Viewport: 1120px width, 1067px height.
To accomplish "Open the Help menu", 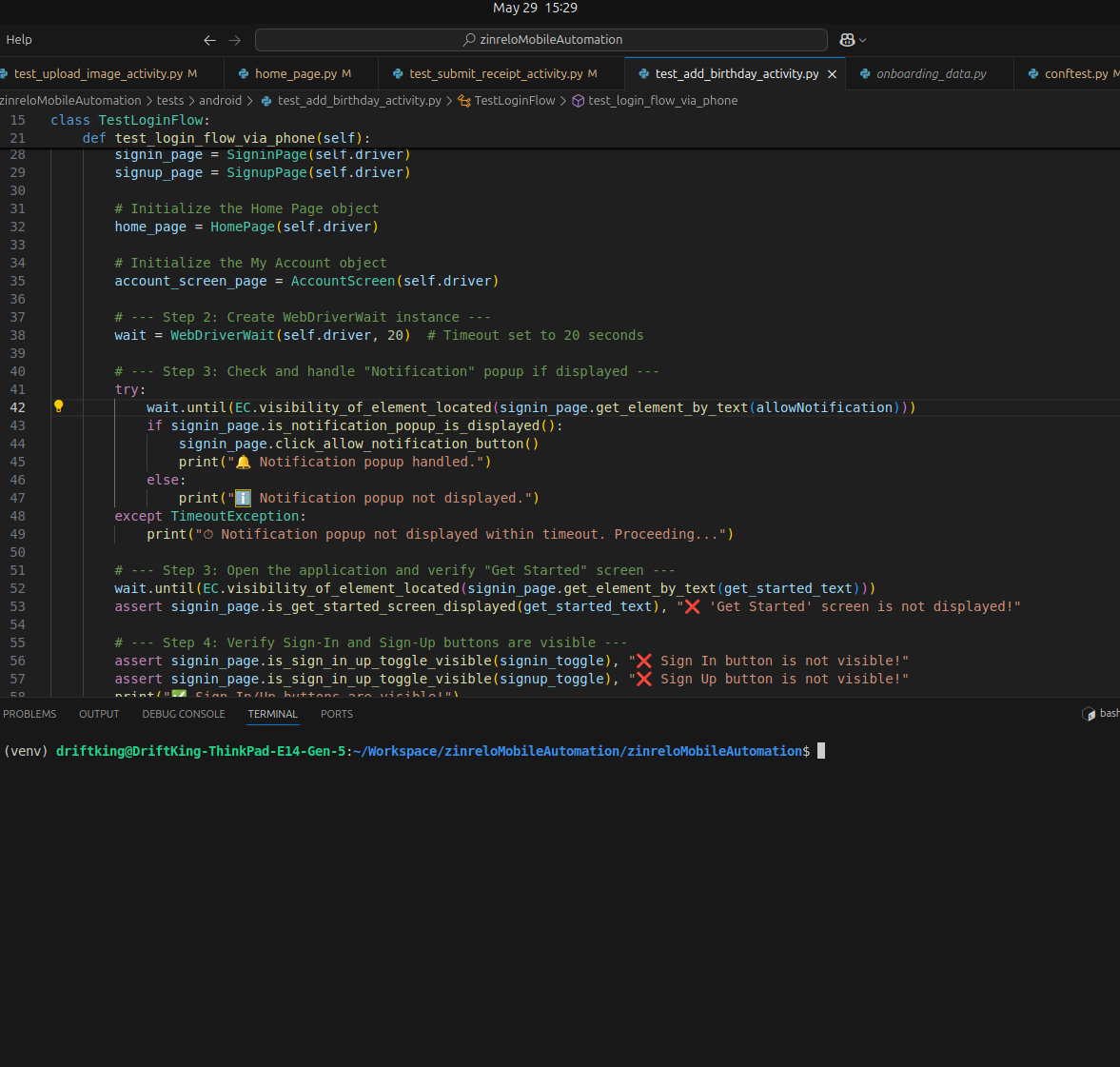I will point(19,40).
